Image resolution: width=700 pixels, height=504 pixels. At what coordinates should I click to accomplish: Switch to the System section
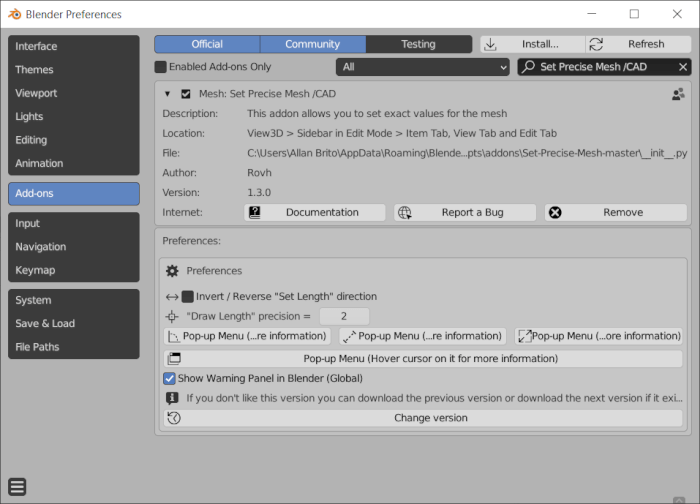click(x=74, y=300)
